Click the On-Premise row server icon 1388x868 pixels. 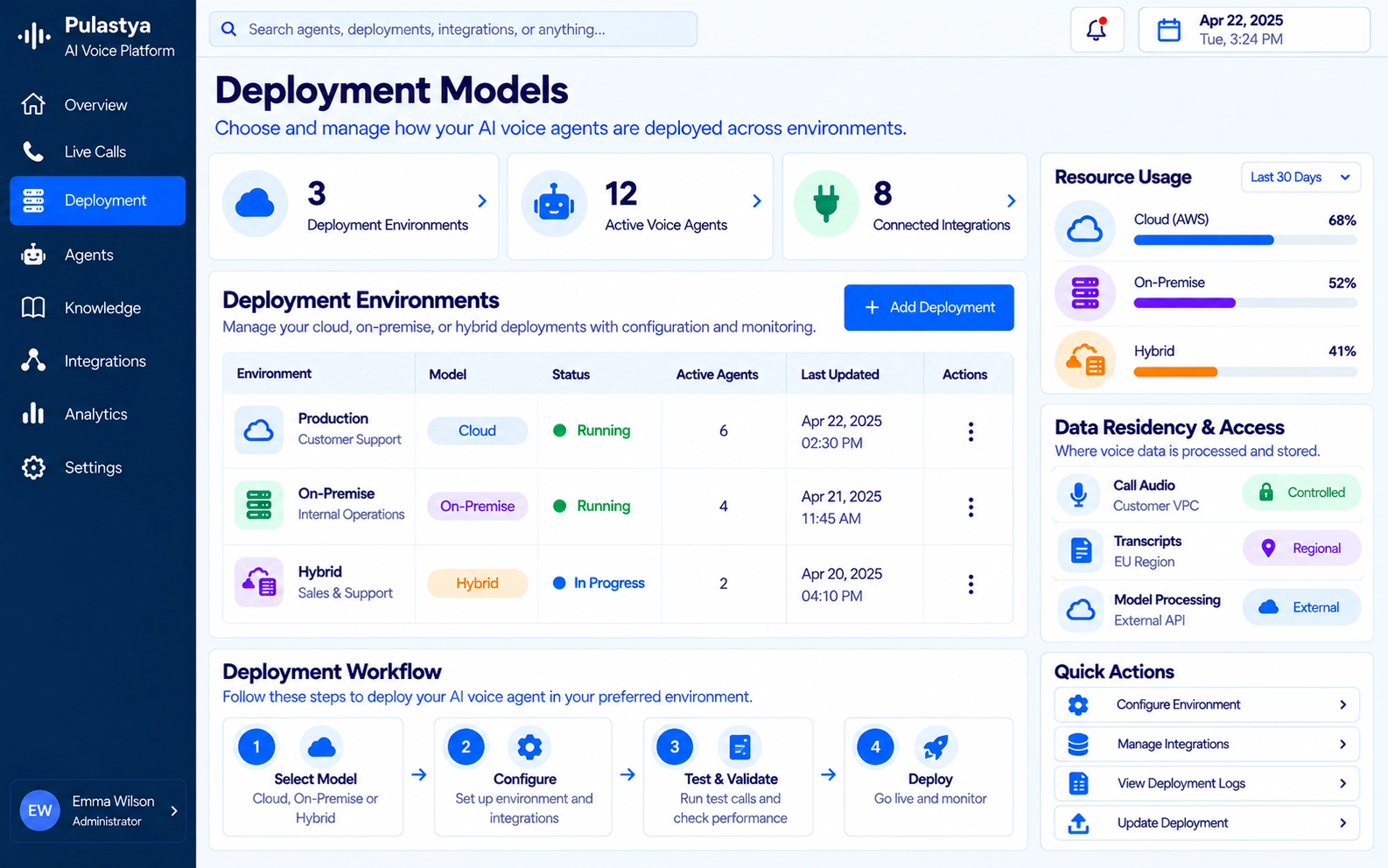click(259, 505)
